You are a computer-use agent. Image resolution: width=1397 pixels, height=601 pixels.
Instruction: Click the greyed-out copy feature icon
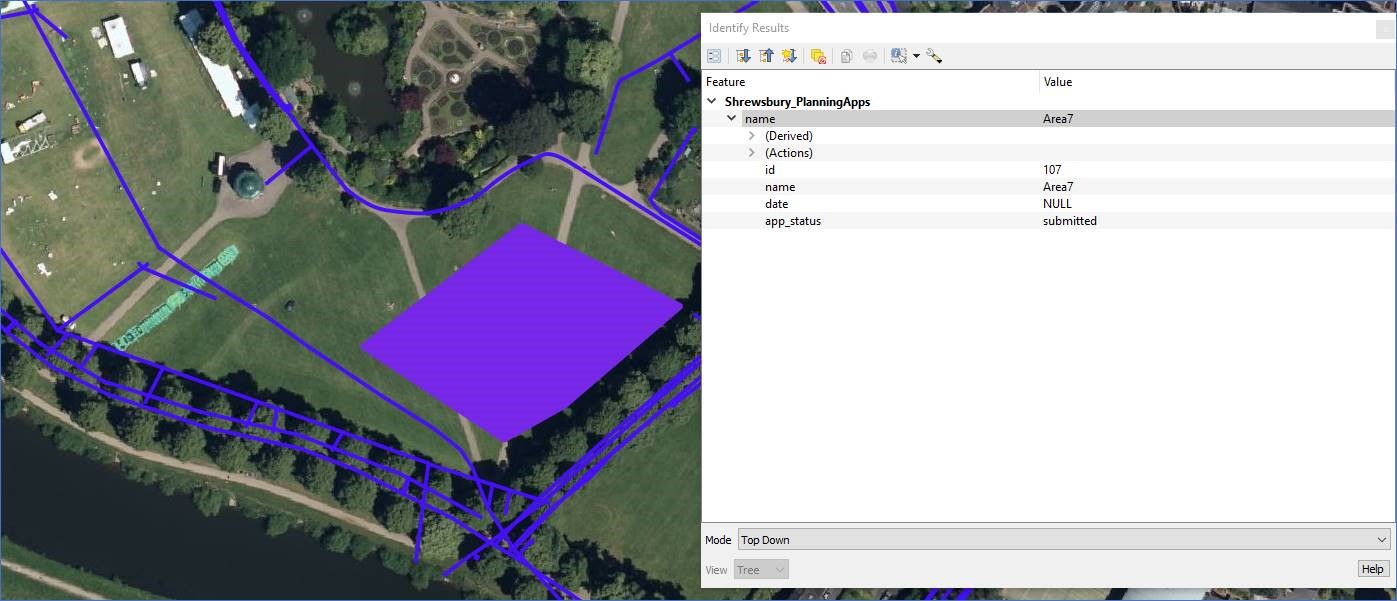coord(846,56)
